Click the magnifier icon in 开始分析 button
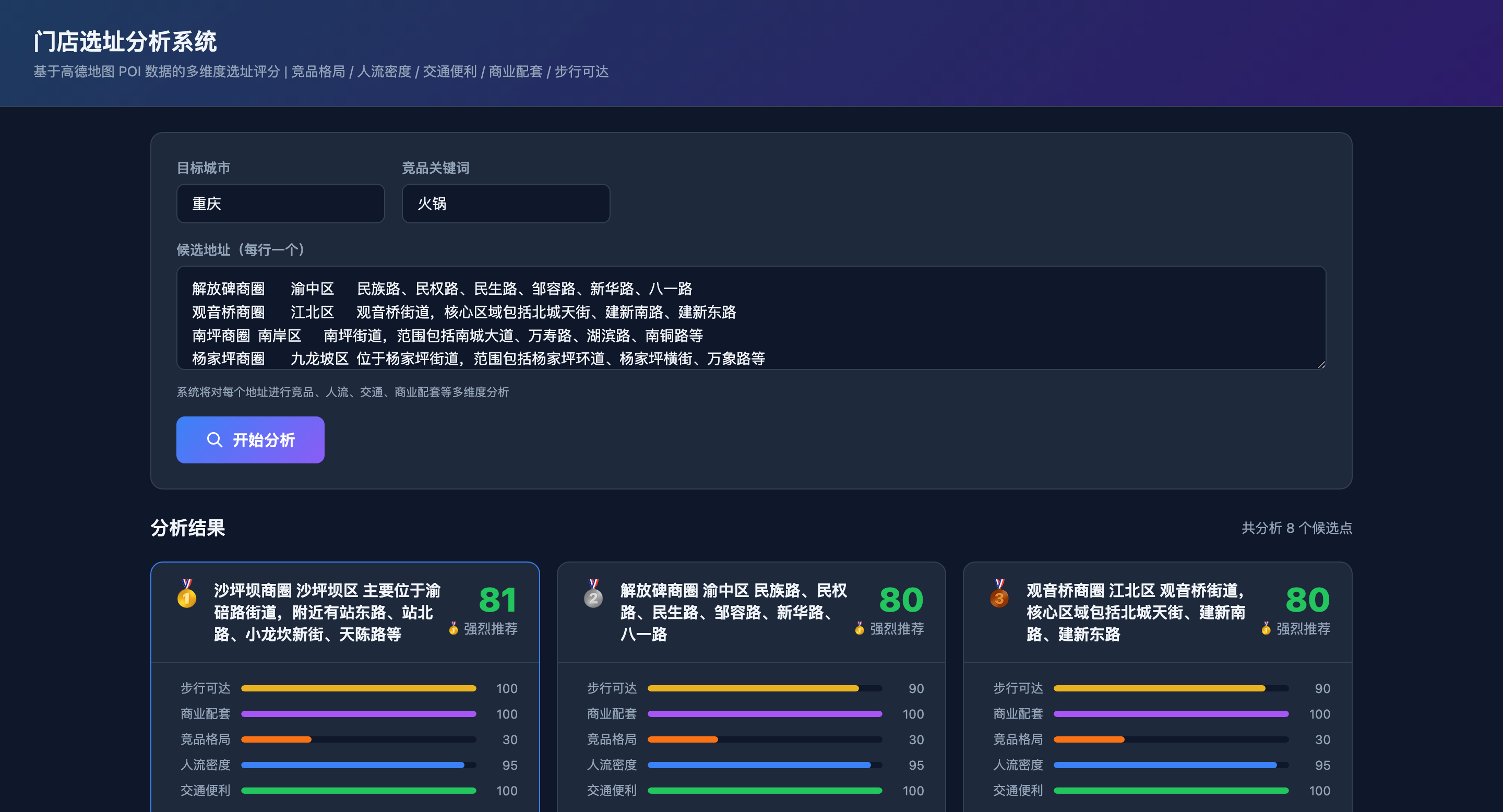The width and height of the screenshot is (1503, 812). point(214,440)
